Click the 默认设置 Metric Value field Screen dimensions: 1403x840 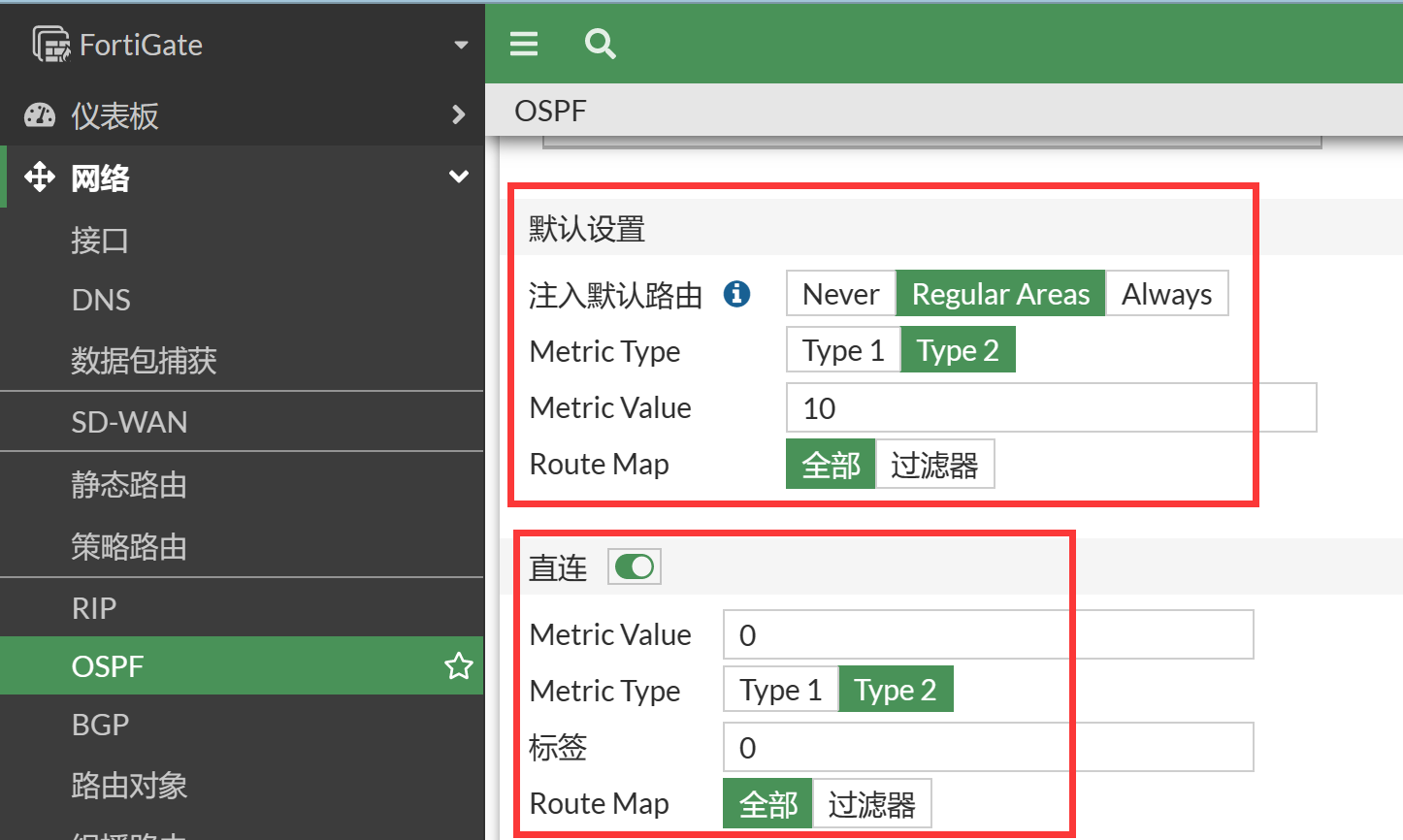[1050, 408]
